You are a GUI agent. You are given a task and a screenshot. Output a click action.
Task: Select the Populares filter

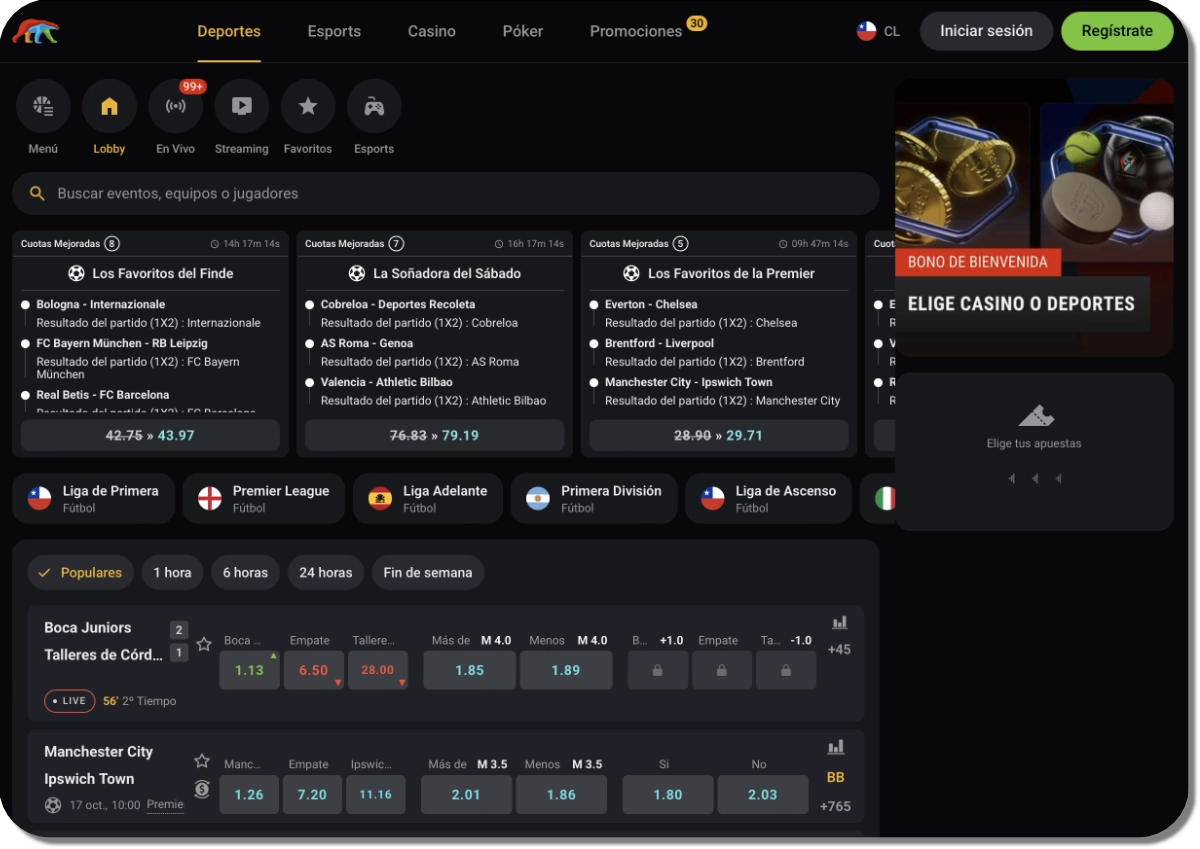[x=81, y=573]
